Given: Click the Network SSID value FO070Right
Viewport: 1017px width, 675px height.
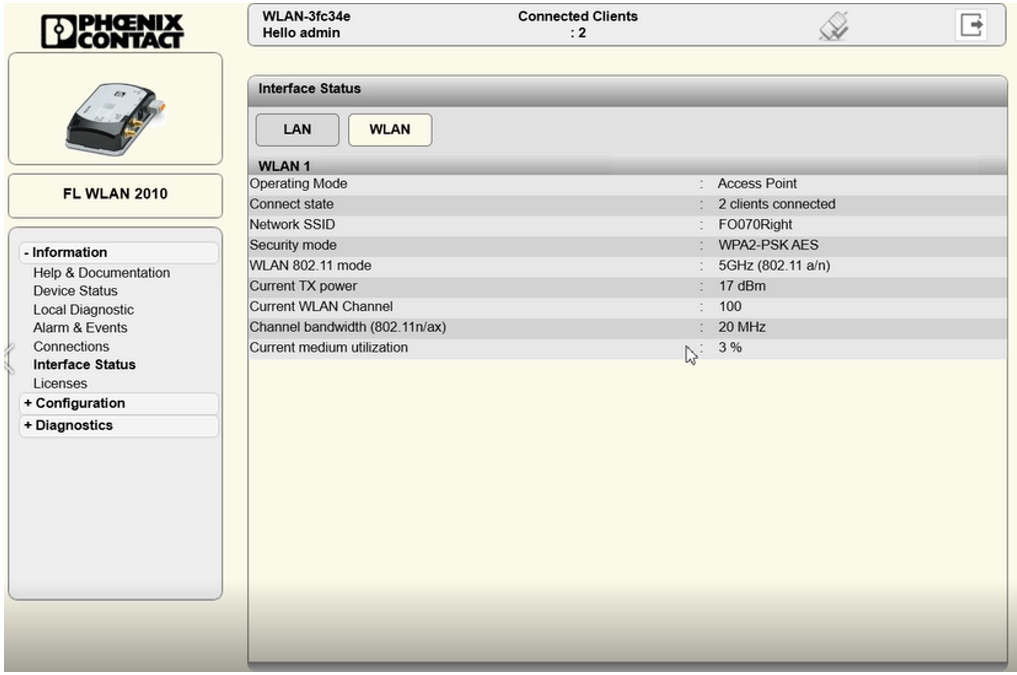Looking at the screenshot, I should (x=755, y=225).
